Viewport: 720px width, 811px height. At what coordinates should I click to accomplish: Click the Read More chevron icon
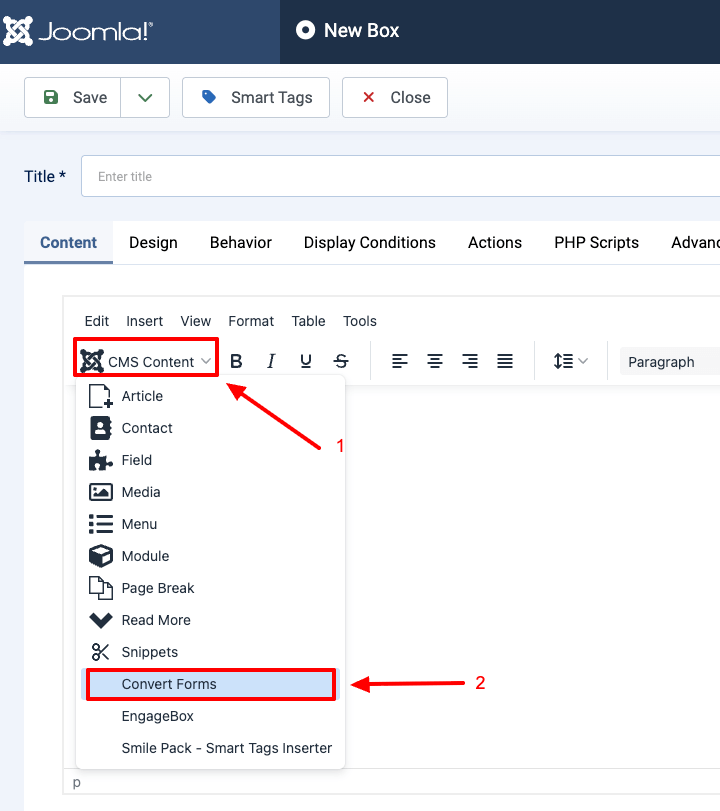100,620
